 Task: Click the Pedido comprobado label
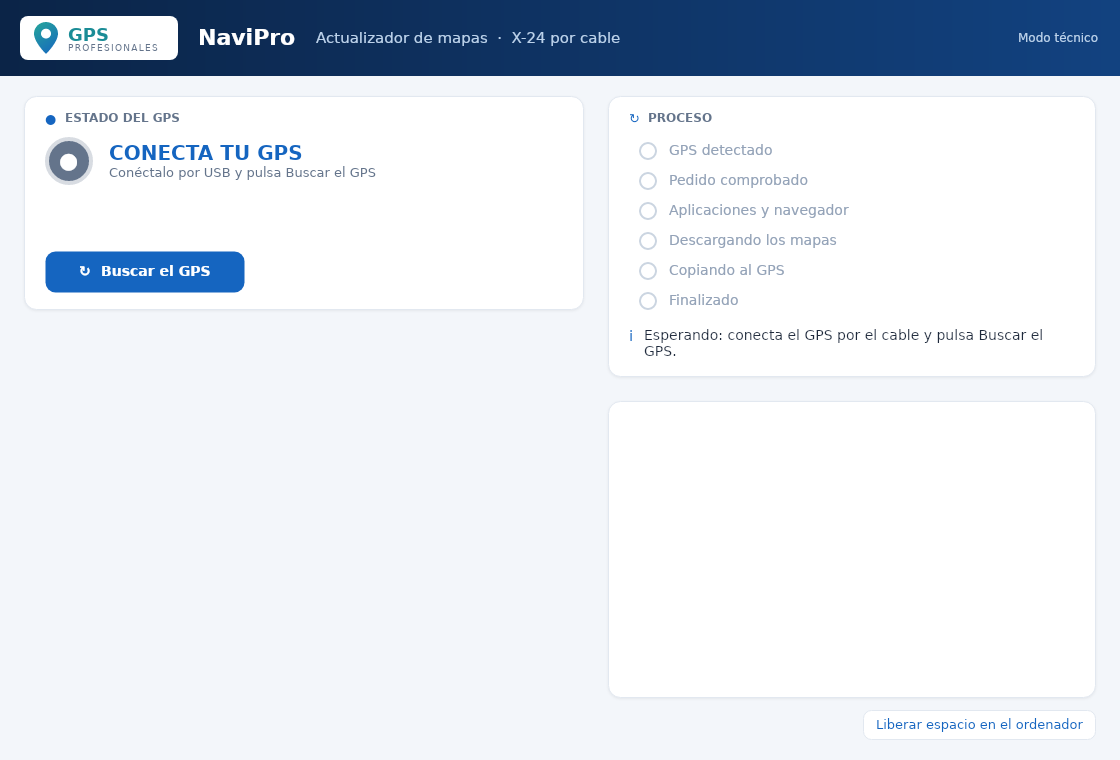(739, 180)
